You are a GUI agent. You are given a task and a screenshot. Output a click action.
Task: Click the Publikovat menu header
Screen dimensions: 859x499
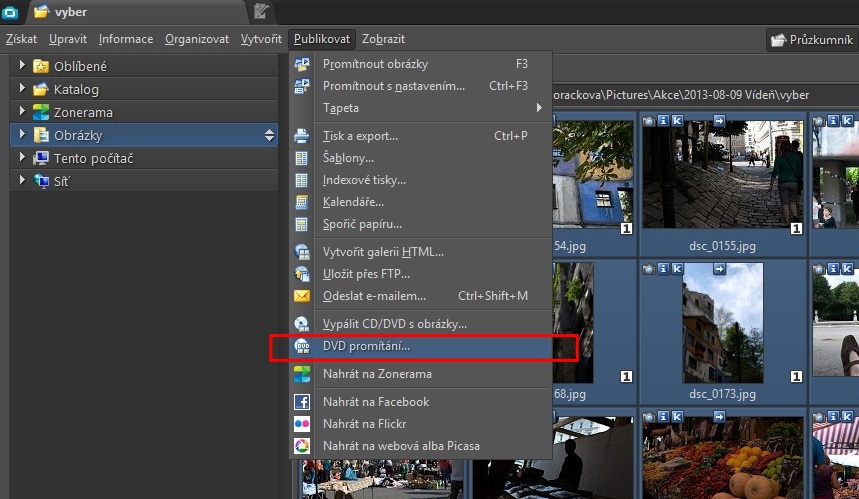(x=322, y=39)
